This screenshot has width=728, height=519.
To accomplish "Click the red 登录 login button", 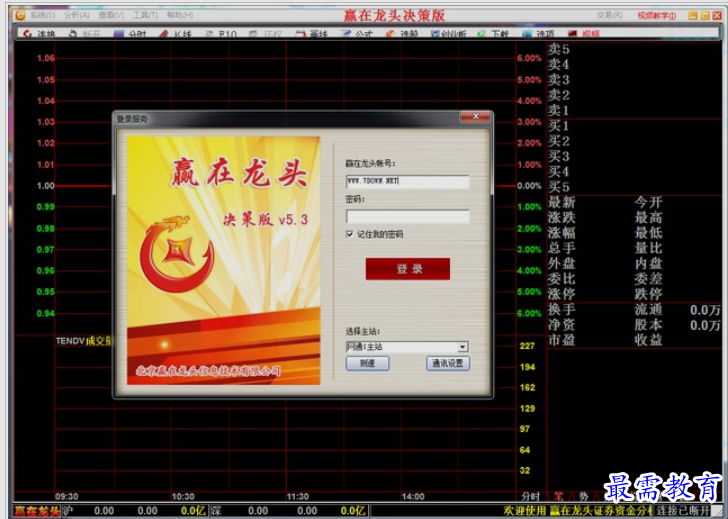I will 408,269.
